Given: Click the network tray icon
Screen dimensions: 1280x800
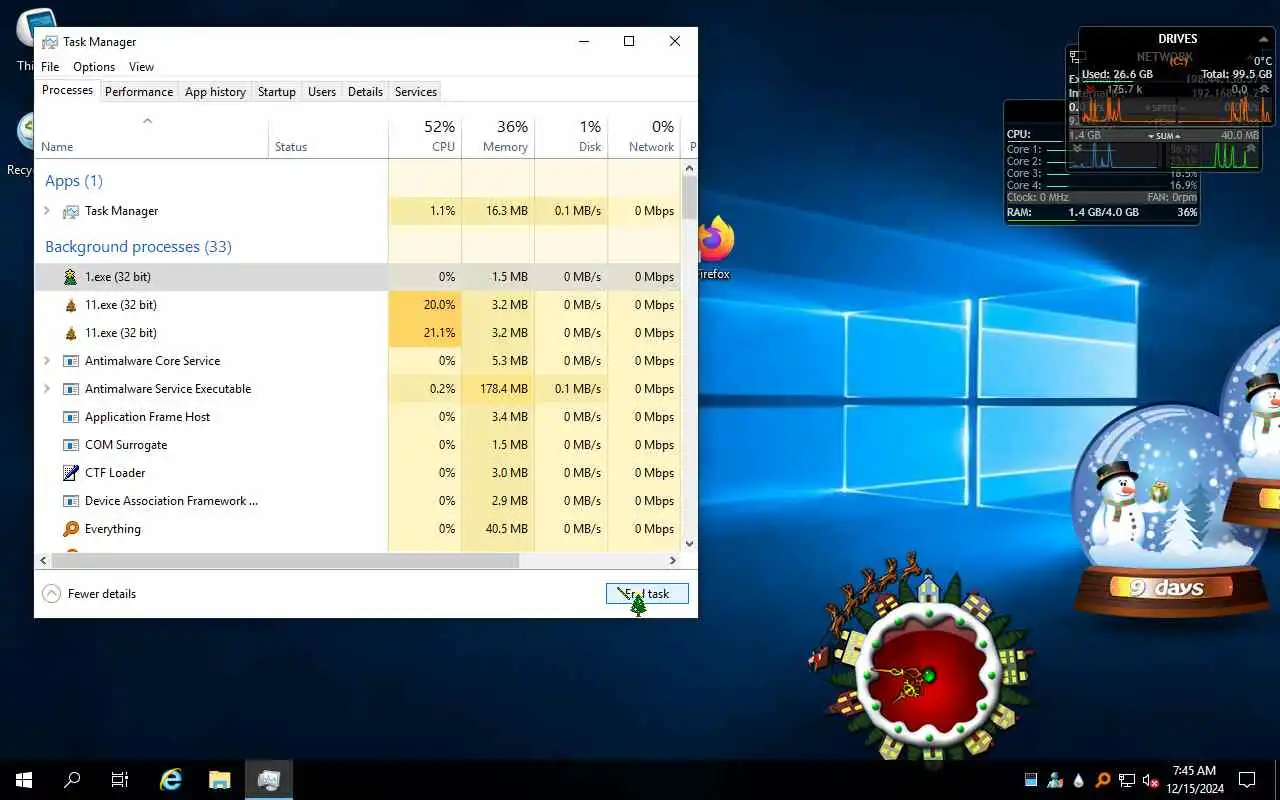Looking at the screenshot, I should [1127, 780].
